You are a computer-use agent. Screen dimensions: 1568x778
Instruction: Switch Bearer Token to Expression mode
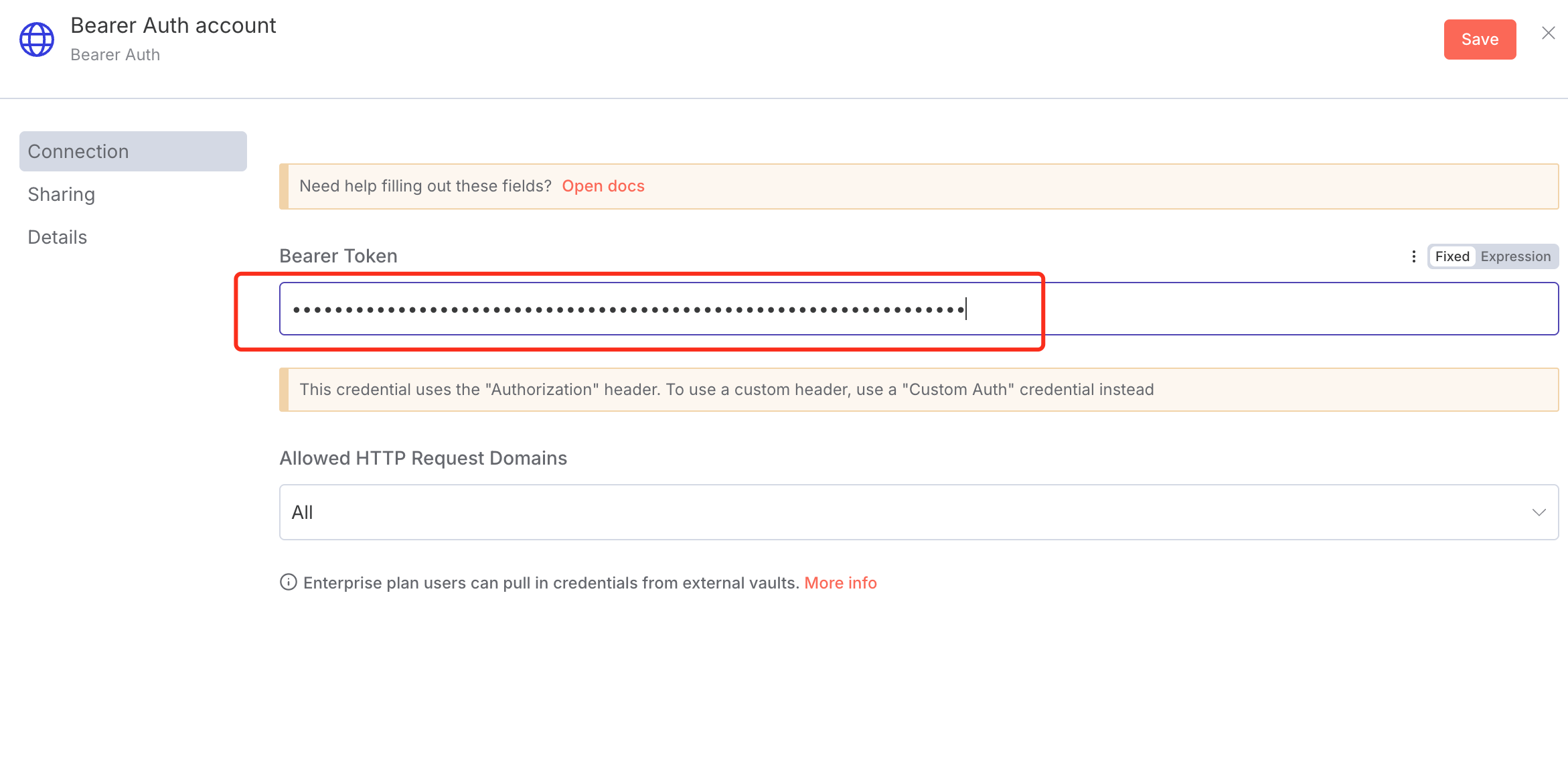[x=1515, y=256]
